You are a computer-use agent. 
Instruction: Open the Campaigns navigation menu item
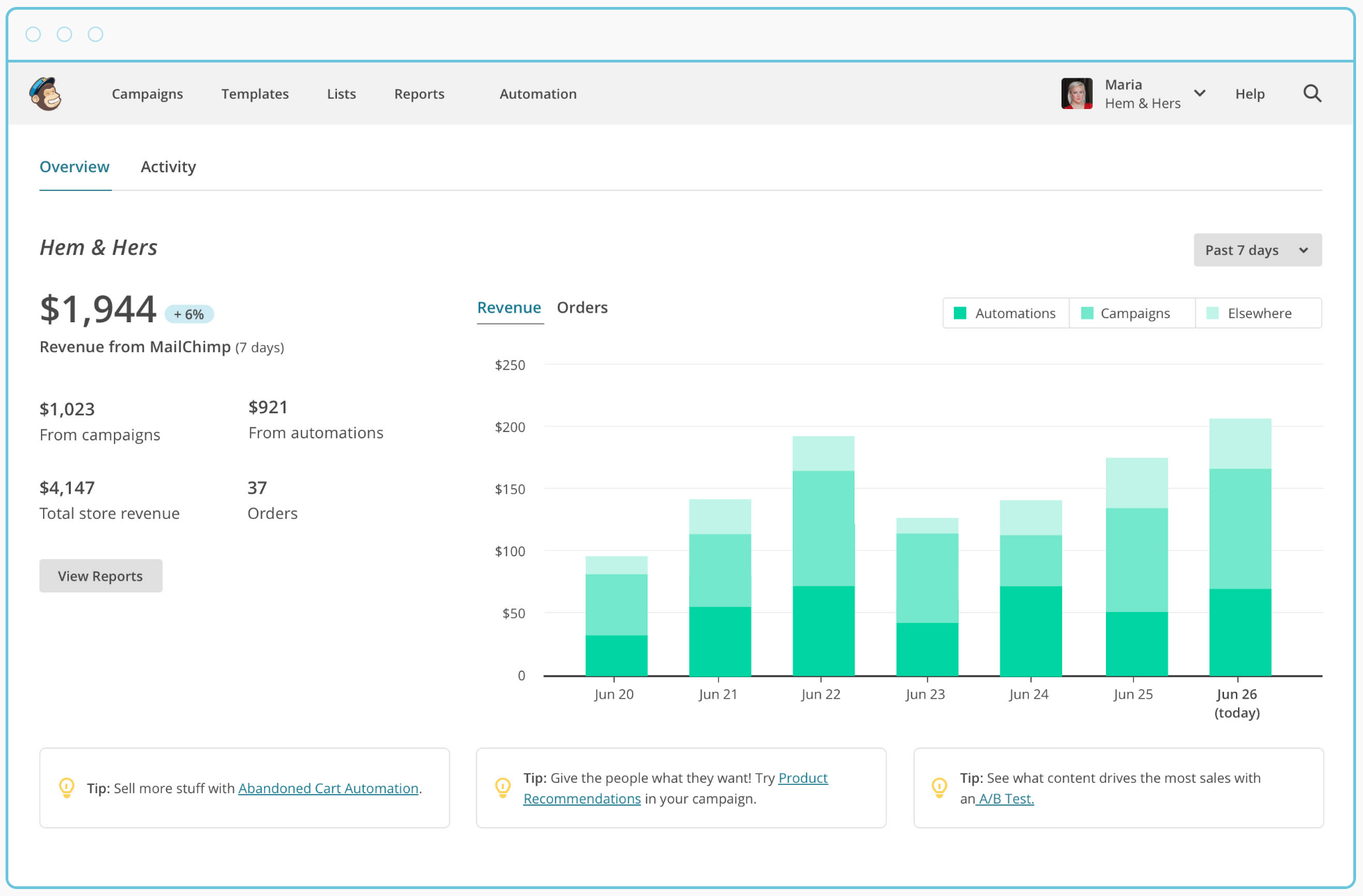pyautogui.click(x=147, y=94)
